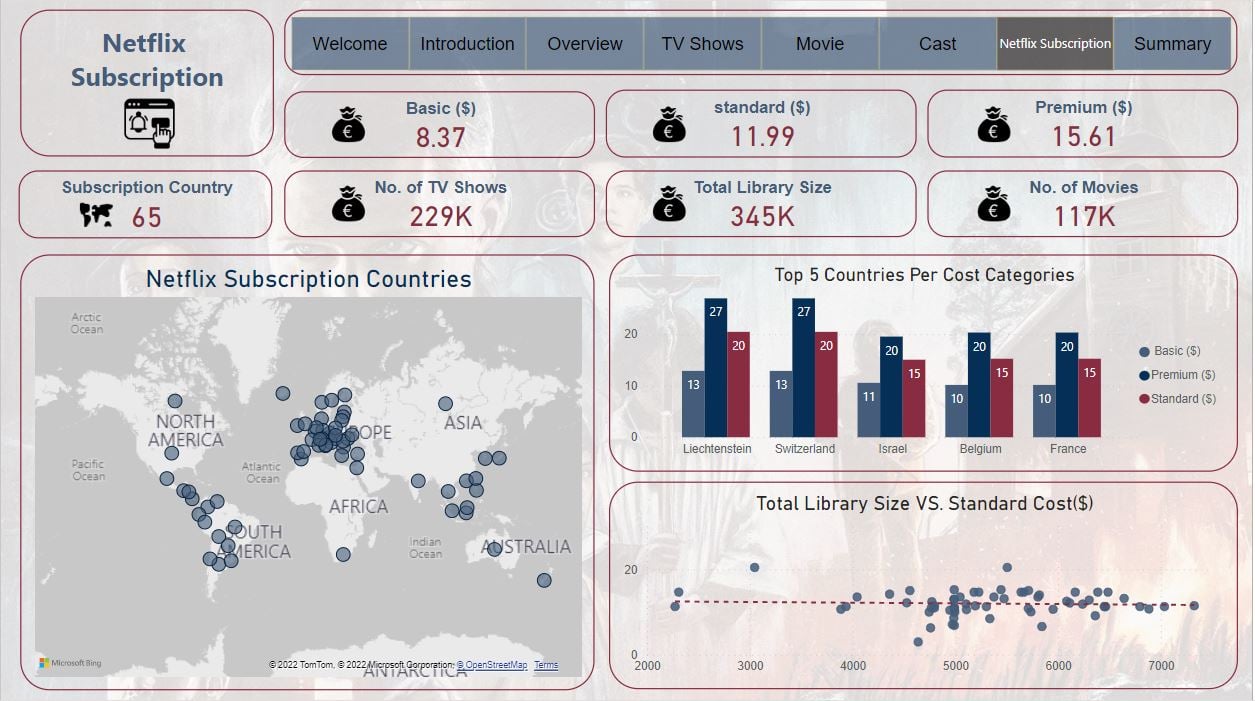Select the Australia data point on the map
This screenshot has width=1255, height=701.
(494, 549)
